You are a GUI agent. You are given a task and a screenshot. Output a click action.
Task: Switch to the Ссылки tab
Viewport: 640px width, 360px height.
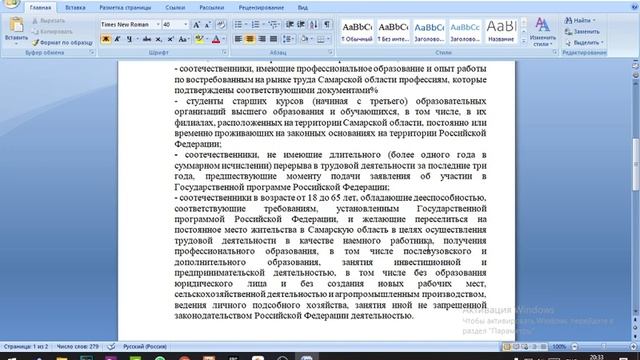[175, 8]
